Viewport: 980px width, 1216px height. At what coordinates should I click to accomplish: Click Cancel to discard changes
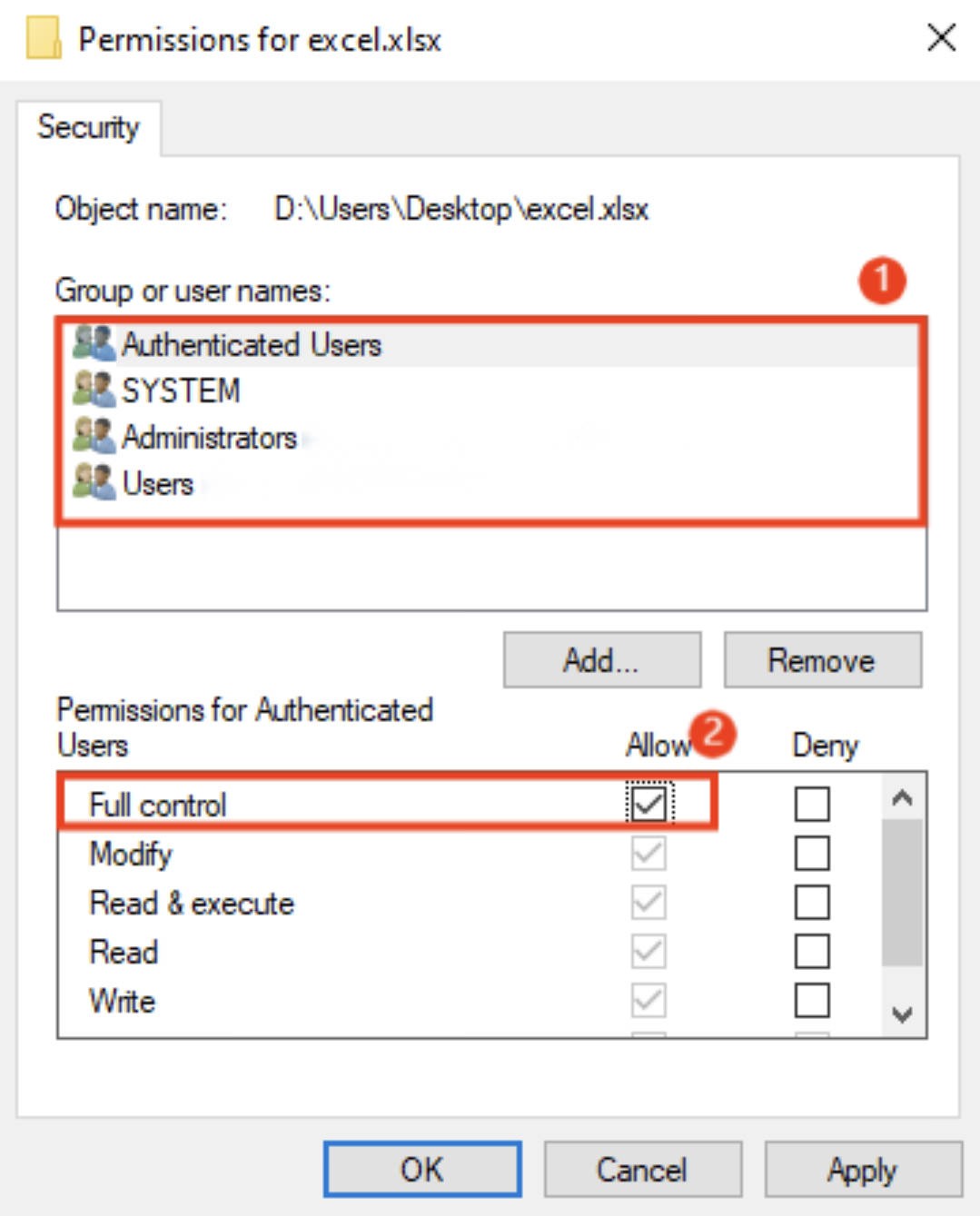point(642,1170)
